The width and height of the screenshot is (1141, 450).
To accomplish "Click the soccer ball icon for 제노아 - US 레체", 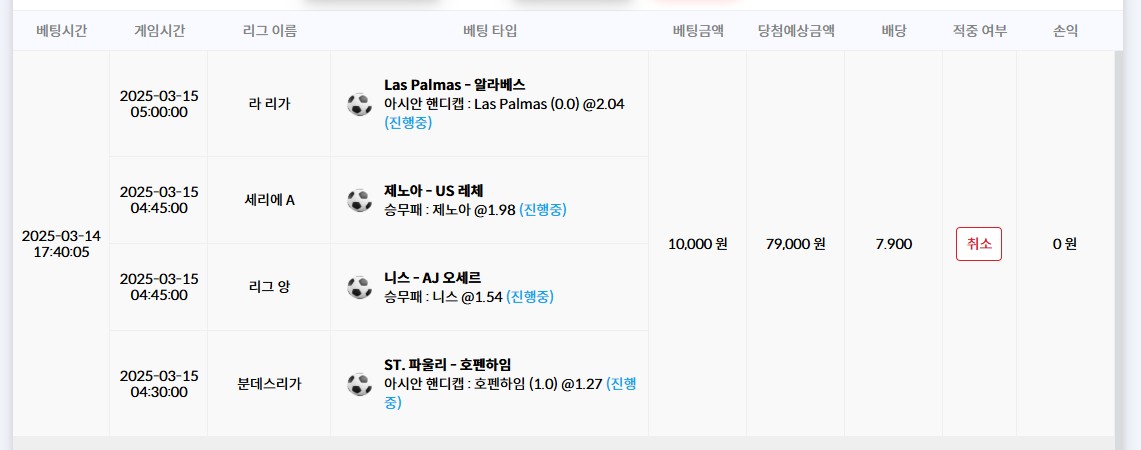I will 359,200.
